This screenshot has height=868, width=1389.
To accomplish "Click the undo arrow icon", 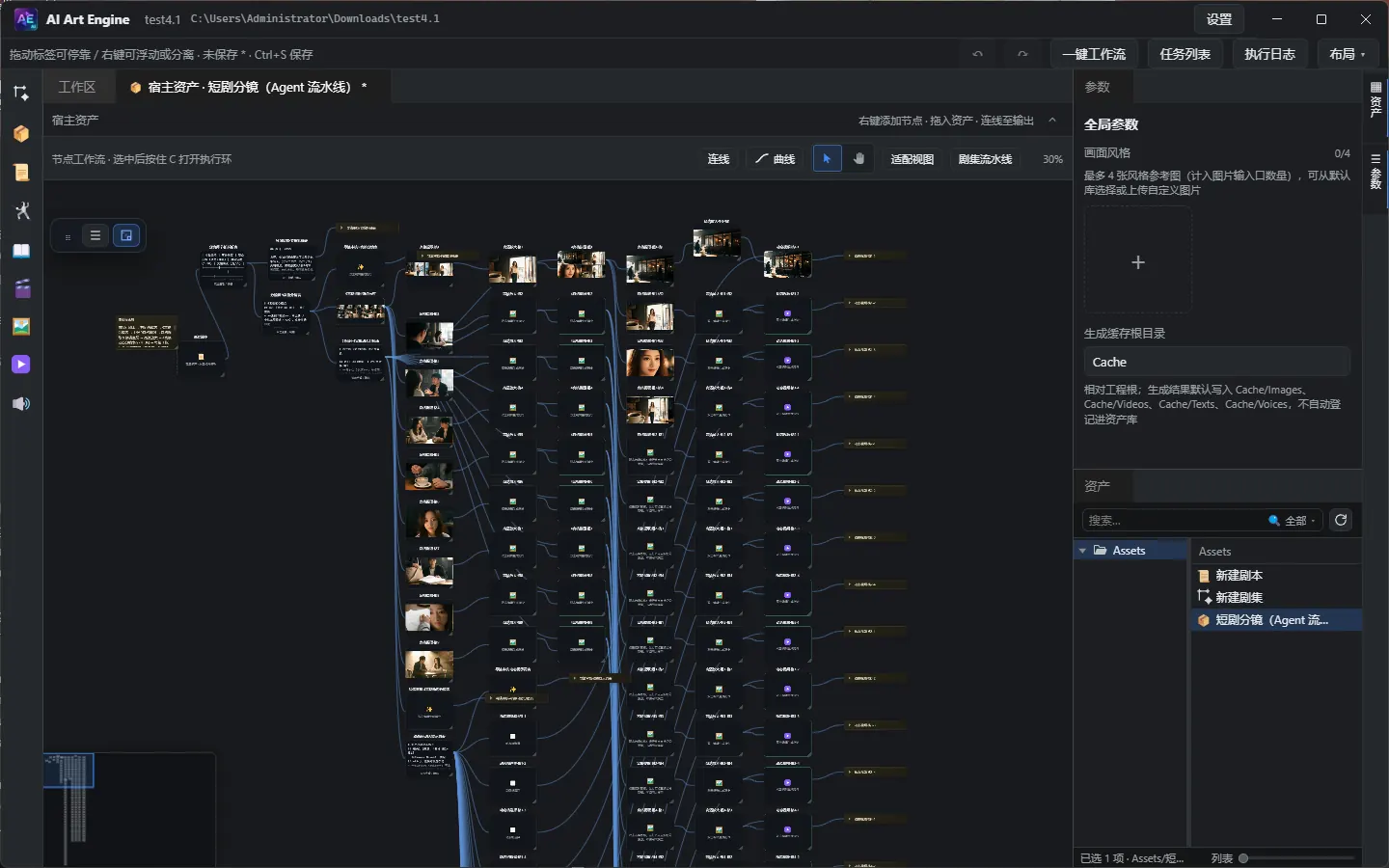I will tap(978, 54).
